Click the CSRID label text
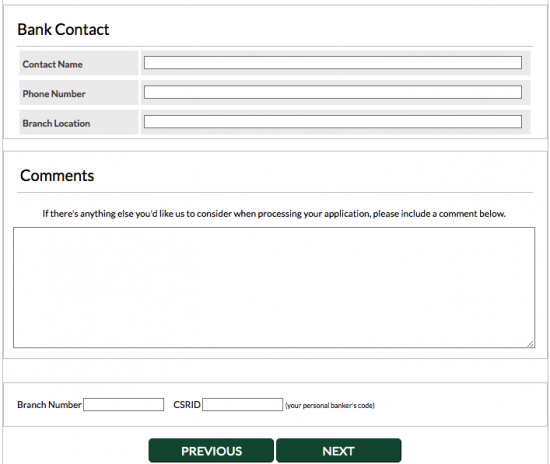550x464 pixels. [187, 405]
